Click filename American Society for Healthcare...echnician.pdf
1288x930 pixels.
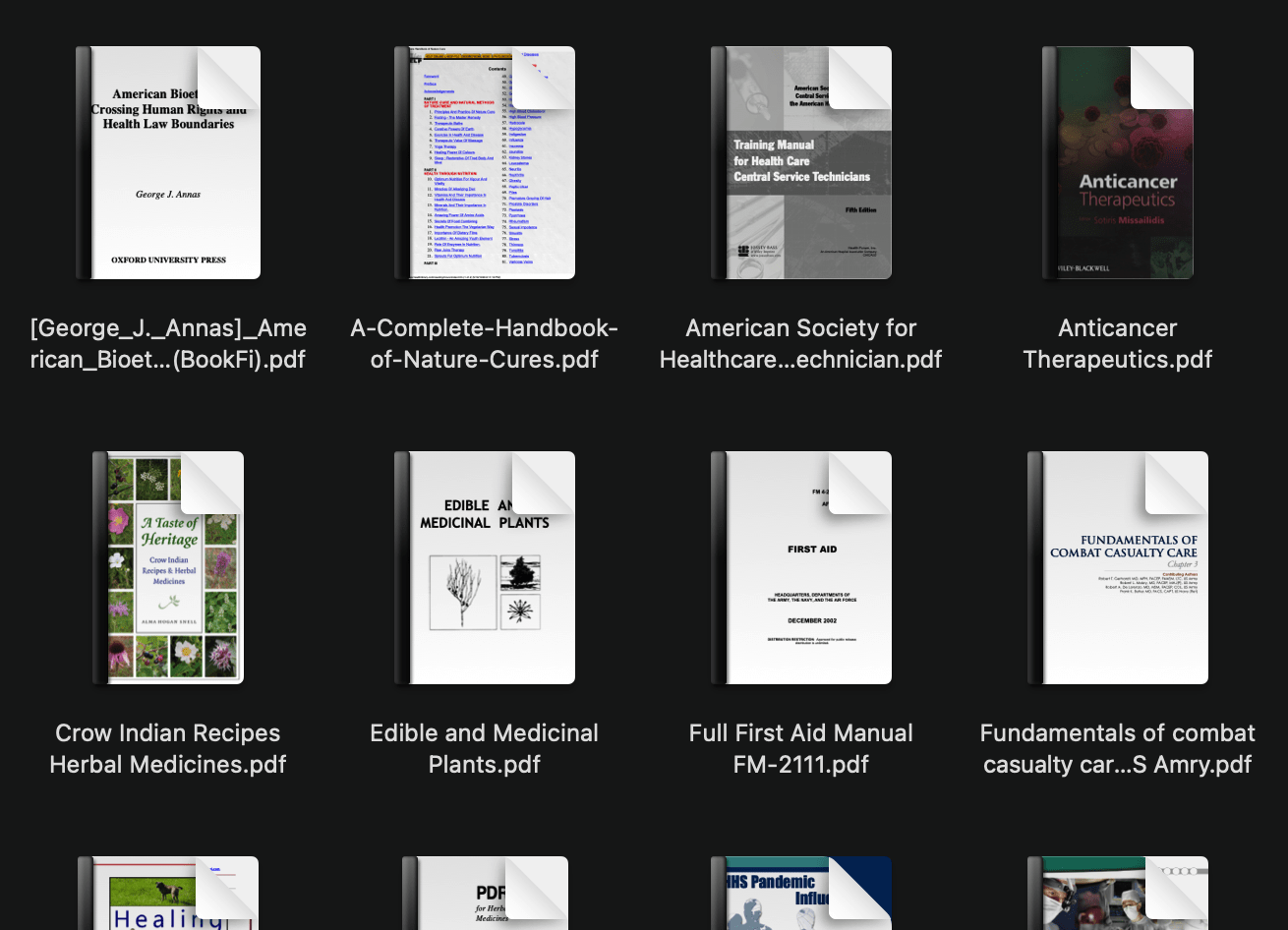(801, 343)
